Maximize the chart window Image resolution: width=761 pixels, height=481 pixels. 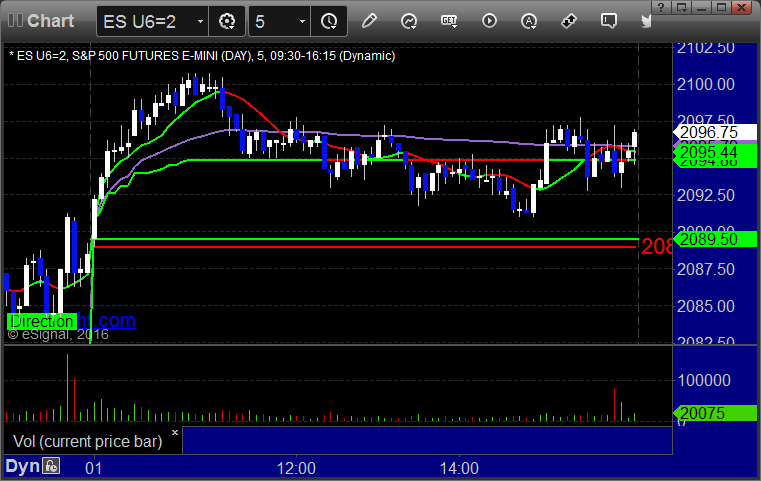[721, 7]
